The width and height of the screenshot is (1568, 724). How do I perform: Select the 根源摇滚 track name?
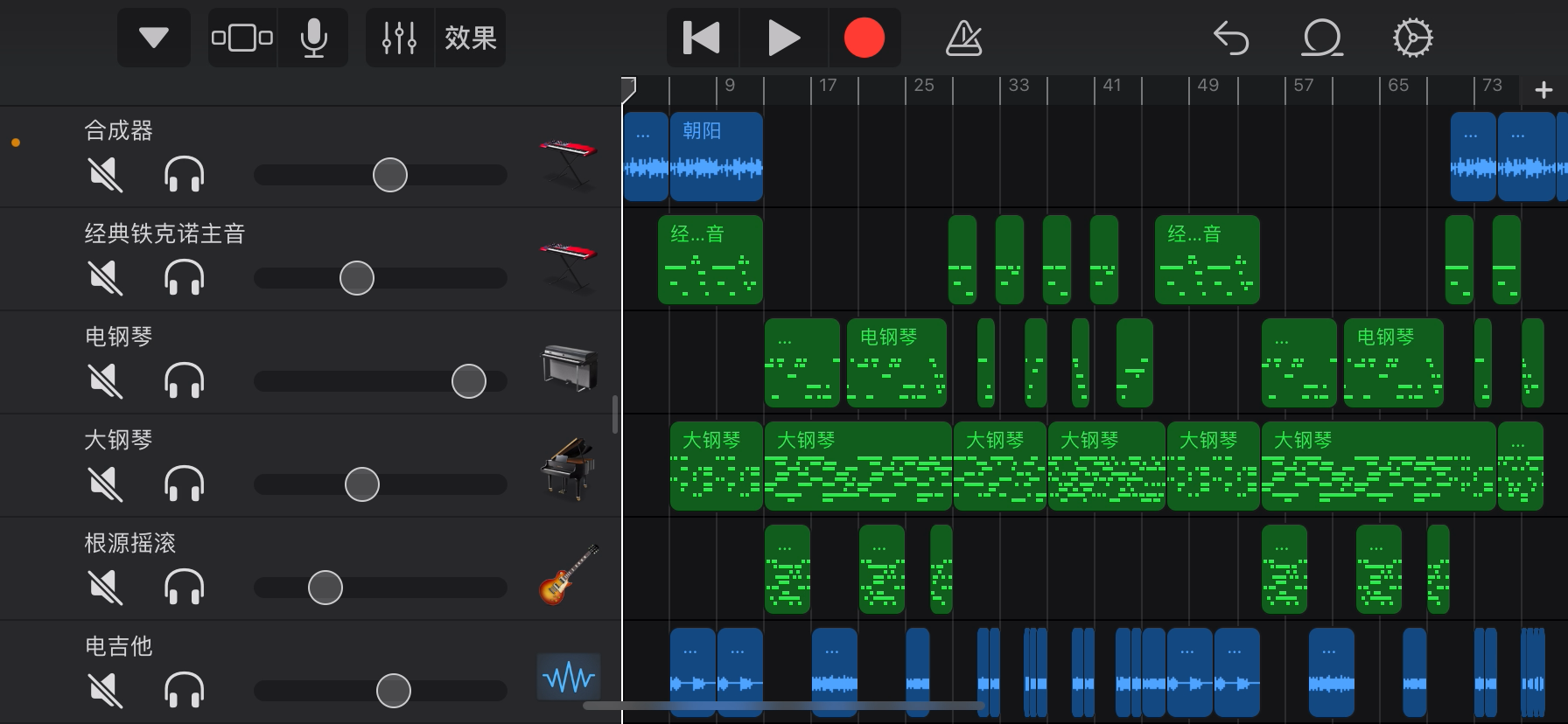coord(130,543)
